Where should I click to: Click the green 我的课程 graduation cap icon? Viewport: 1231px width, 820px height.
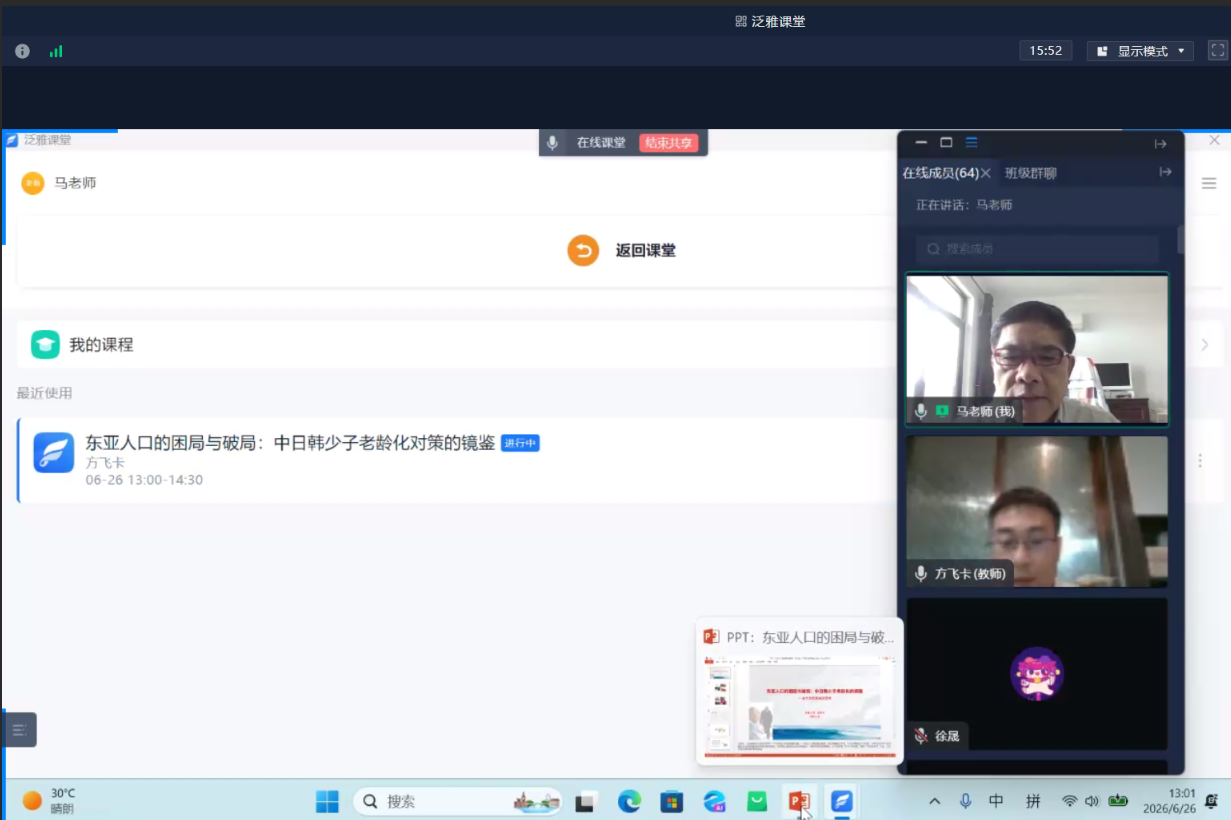(45, 344)
